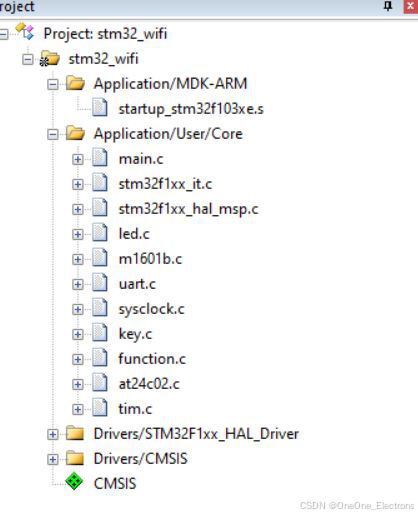Screen dimensions: 418x517
Task: Select tim.c file name
Action: coord(135,409)
